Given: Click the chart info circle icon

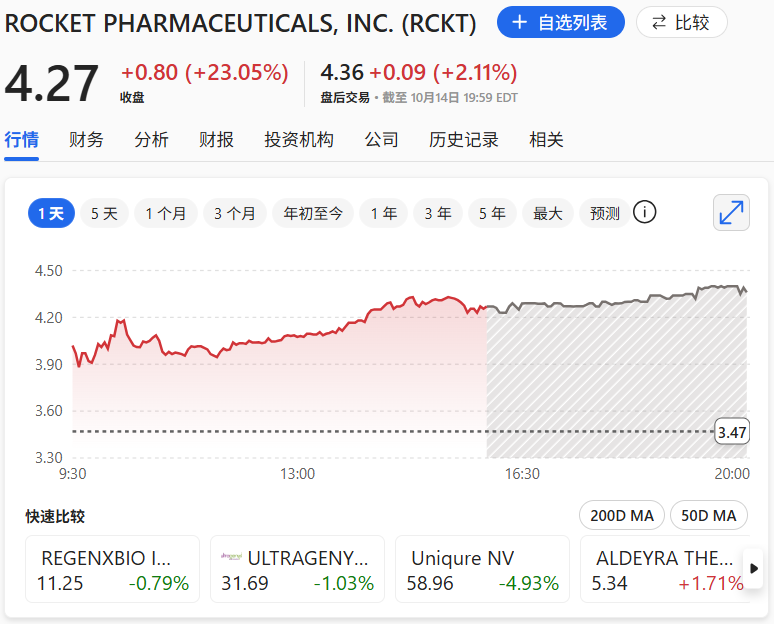Looking at the screenshot, I should point(645,212).
